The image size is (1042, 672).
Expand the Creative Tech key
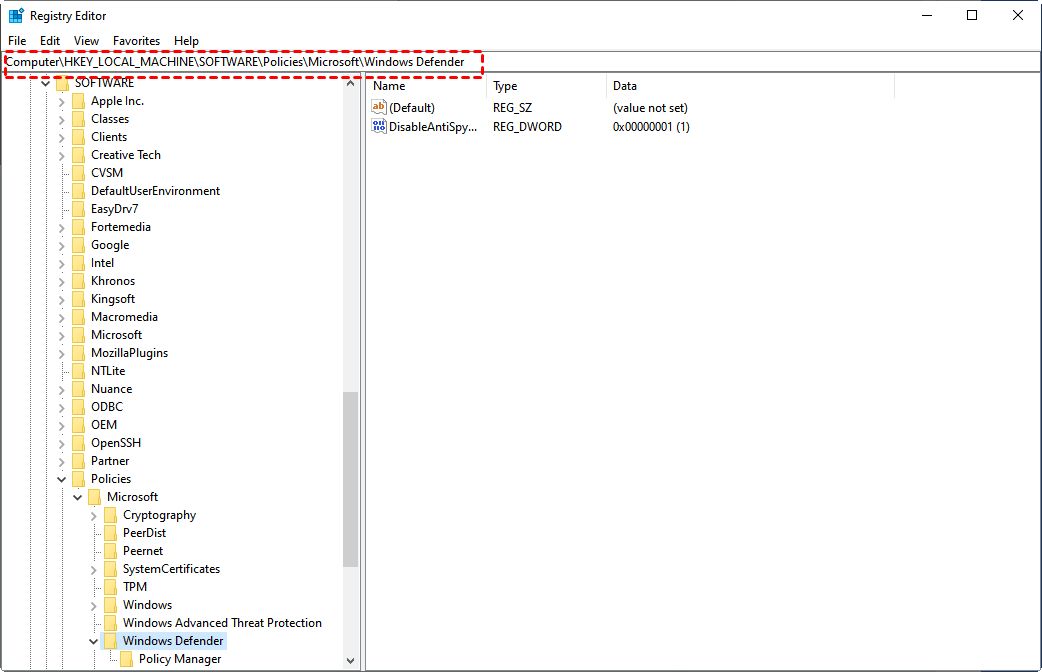pos(62,156)
